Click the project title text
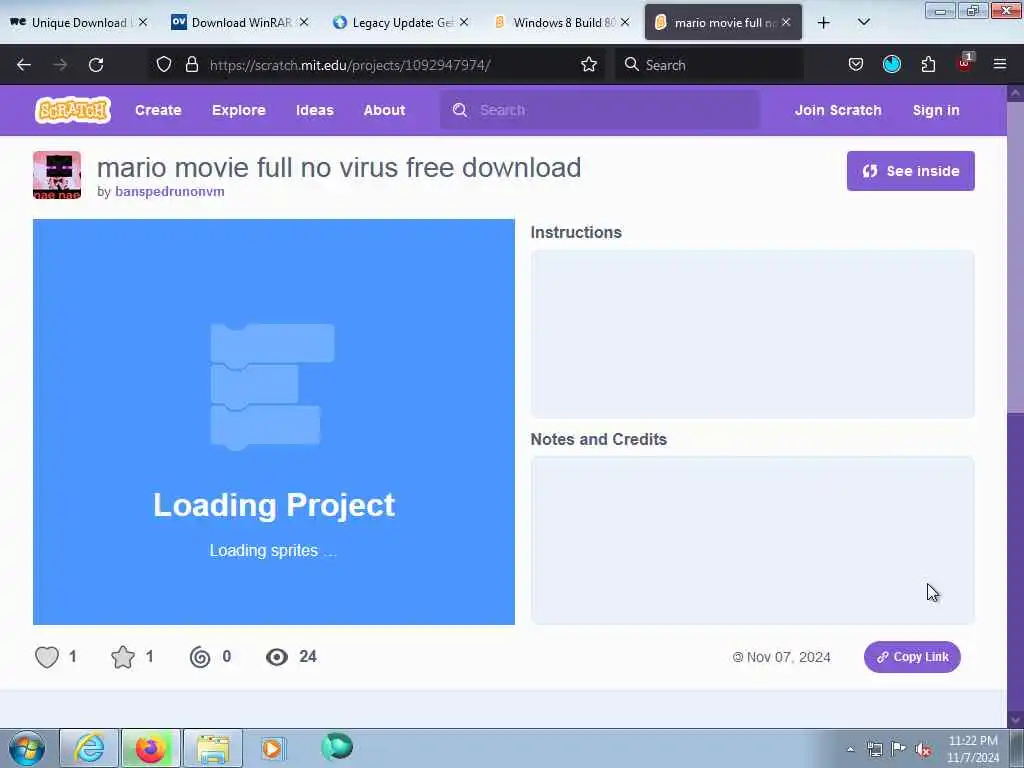The width and height of the screenshot is (1024, 768). (x=339, y=168)
